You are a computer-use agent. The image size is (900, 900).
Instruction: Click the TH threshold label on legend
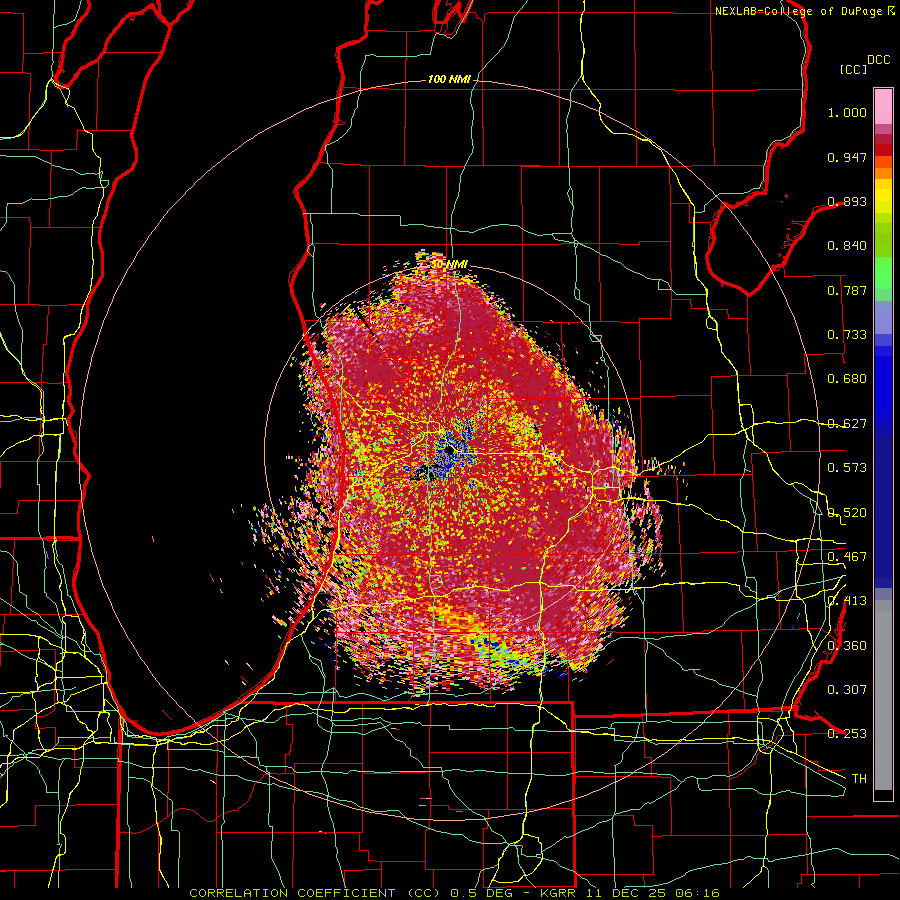(x=859, y=779)
